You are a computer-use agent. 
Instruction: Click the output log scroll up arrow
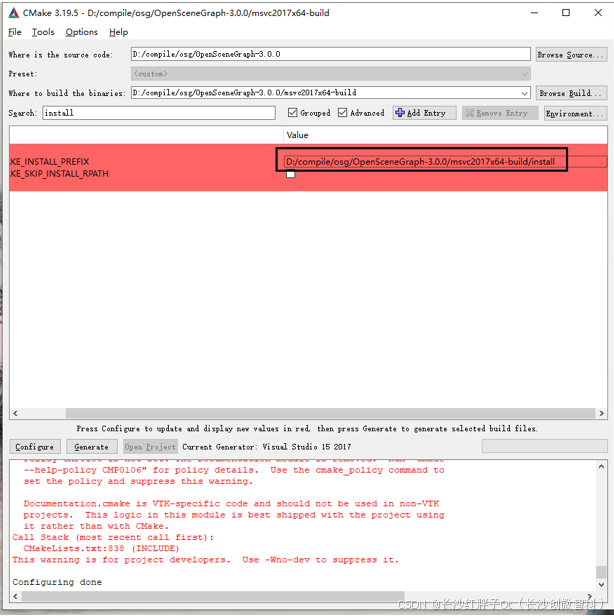pos(601,466)
